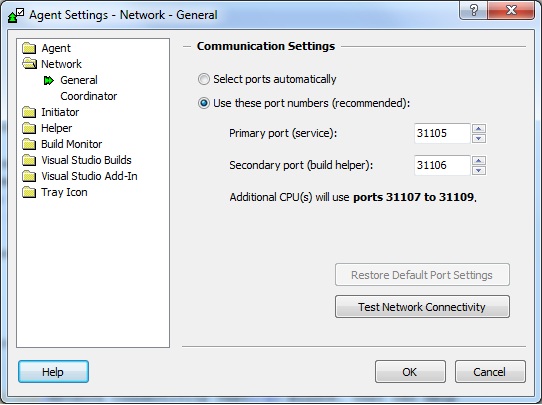
Task: Click the OK button
Action: 410,372
